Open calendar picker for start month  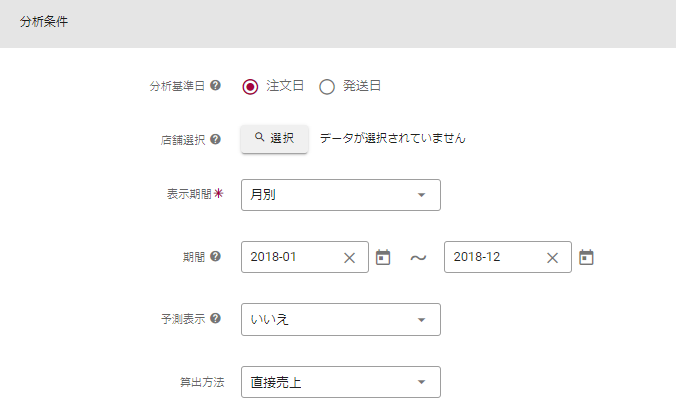click(x=383, y=257)
